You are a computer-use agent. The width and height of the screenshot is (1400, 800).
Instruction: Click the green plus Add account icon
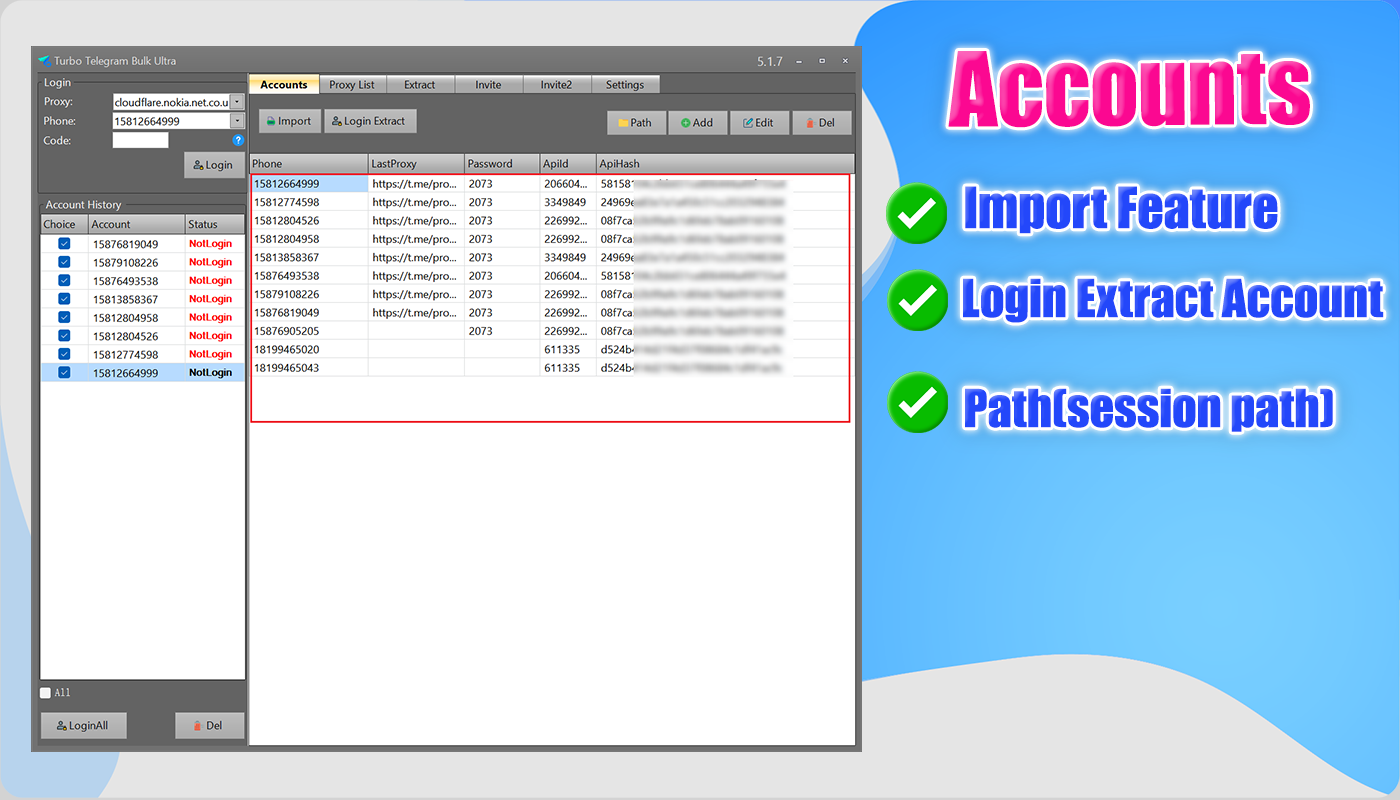pos(685,122)
